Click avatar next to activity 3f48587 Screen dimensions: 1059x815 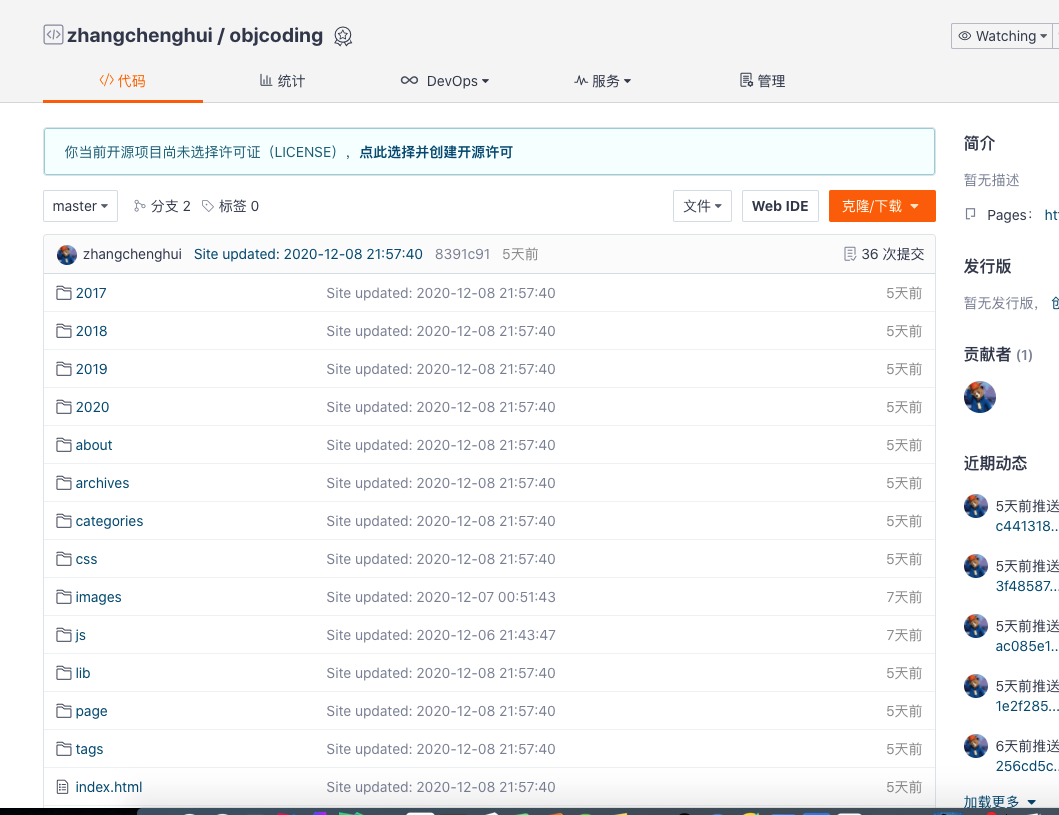(x=975, y=566)
